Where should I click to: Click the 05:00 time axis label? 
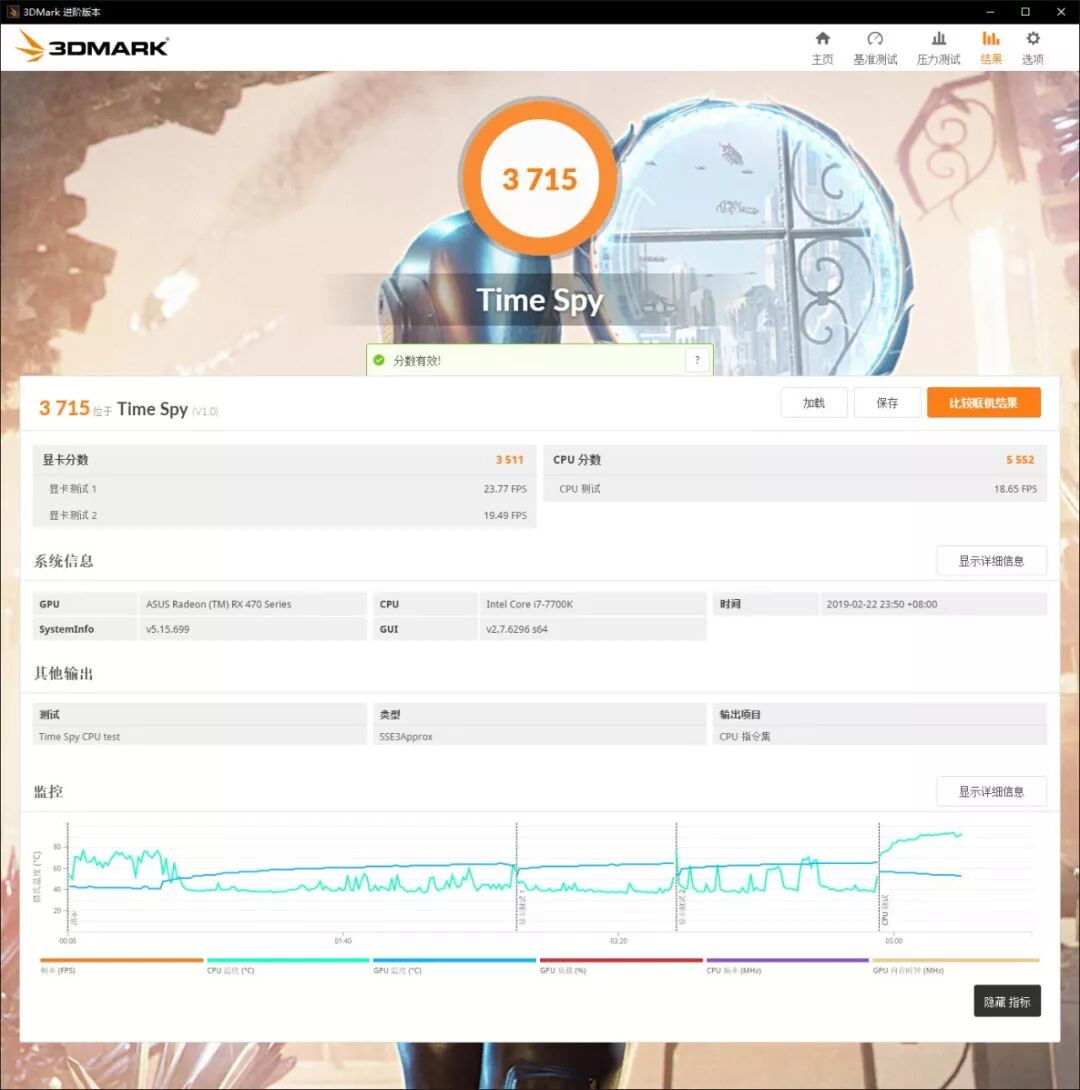coord(894,941)
